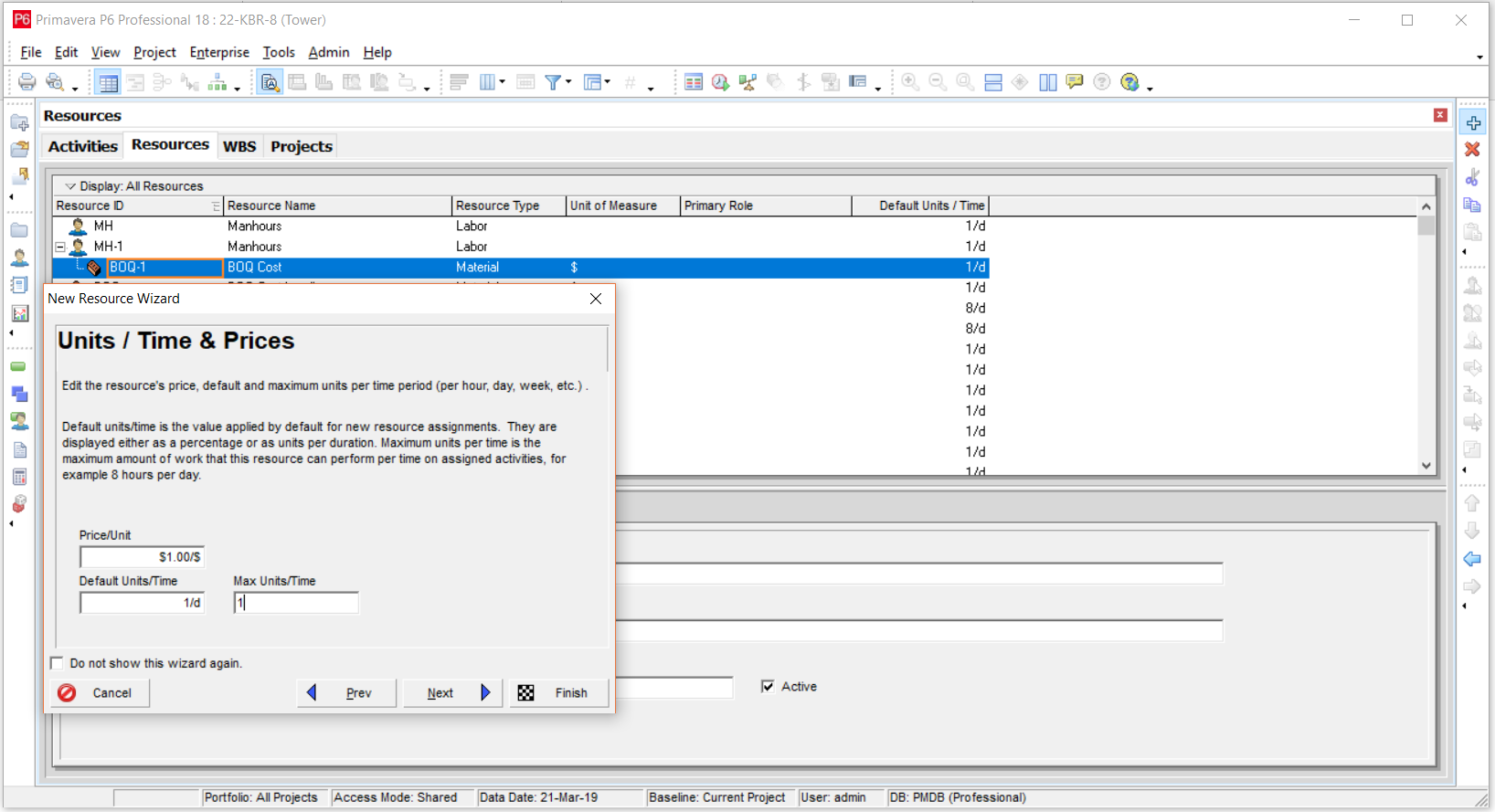Screen dimensions: 1495x812
Task: Click the Resource Name column header
Action: tap(337, 206)
